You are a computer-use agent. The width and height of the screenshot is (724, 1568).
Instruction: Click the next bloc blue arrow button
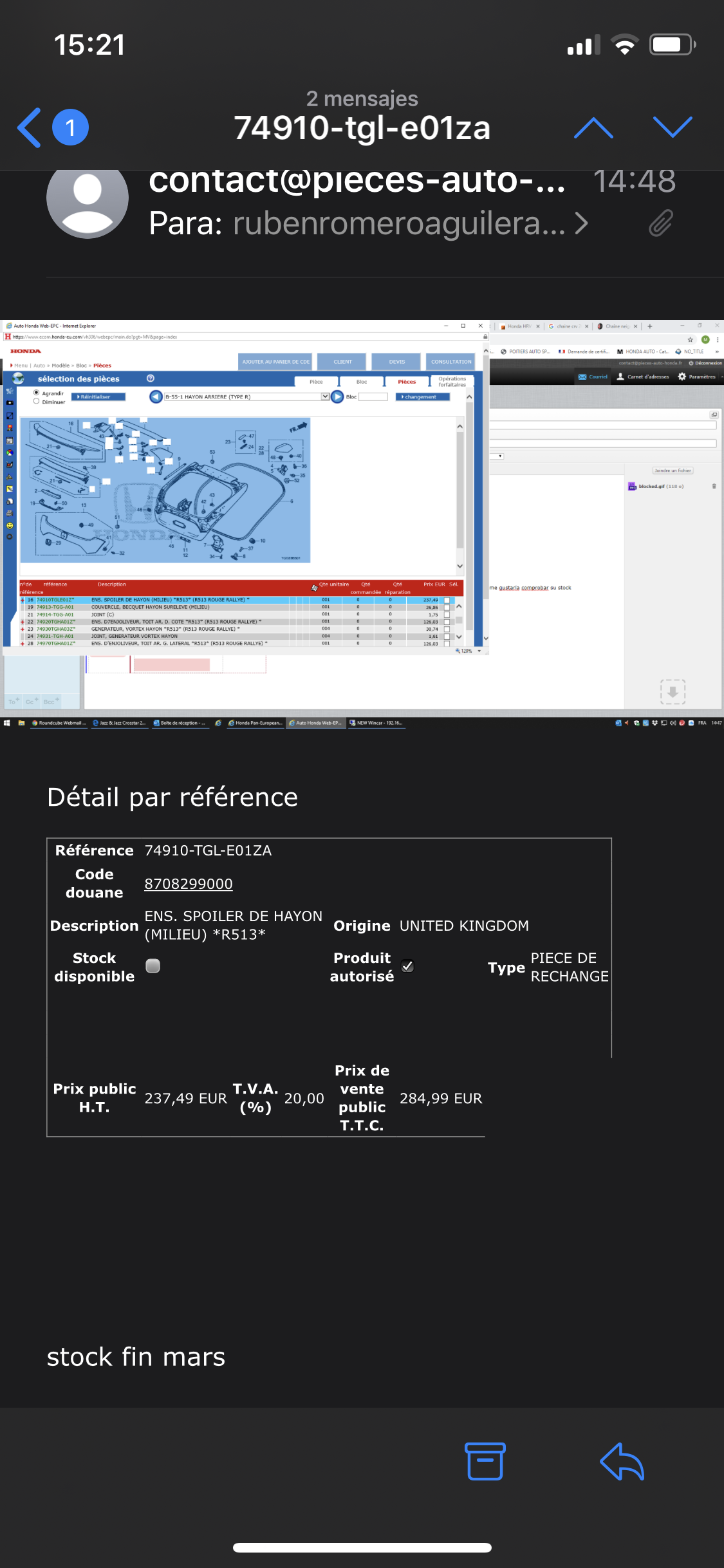tap(337, 397)
